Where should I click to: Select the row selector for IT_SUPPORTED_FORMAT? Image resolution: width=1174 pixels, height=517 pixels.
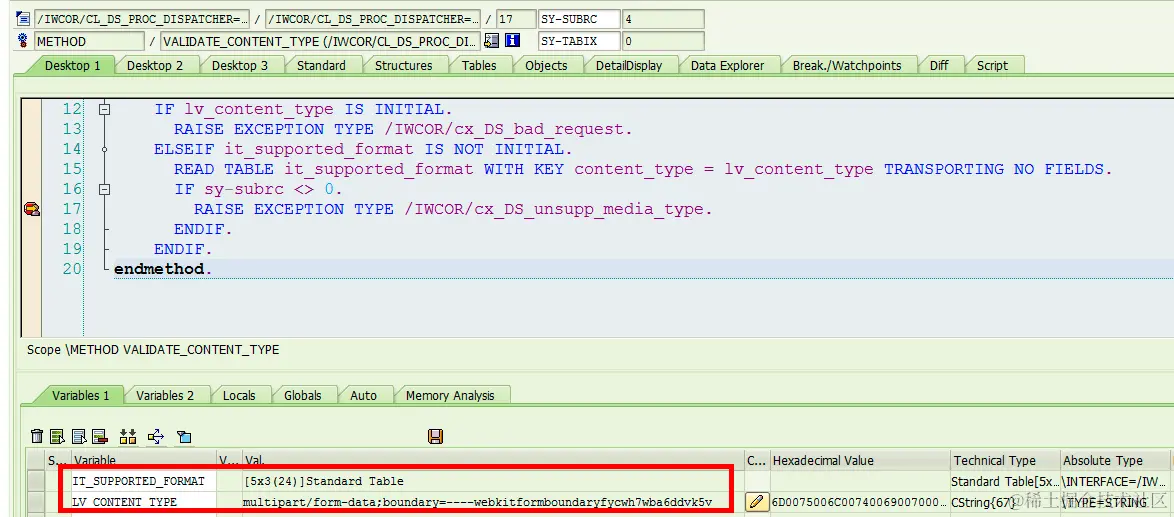37,481
